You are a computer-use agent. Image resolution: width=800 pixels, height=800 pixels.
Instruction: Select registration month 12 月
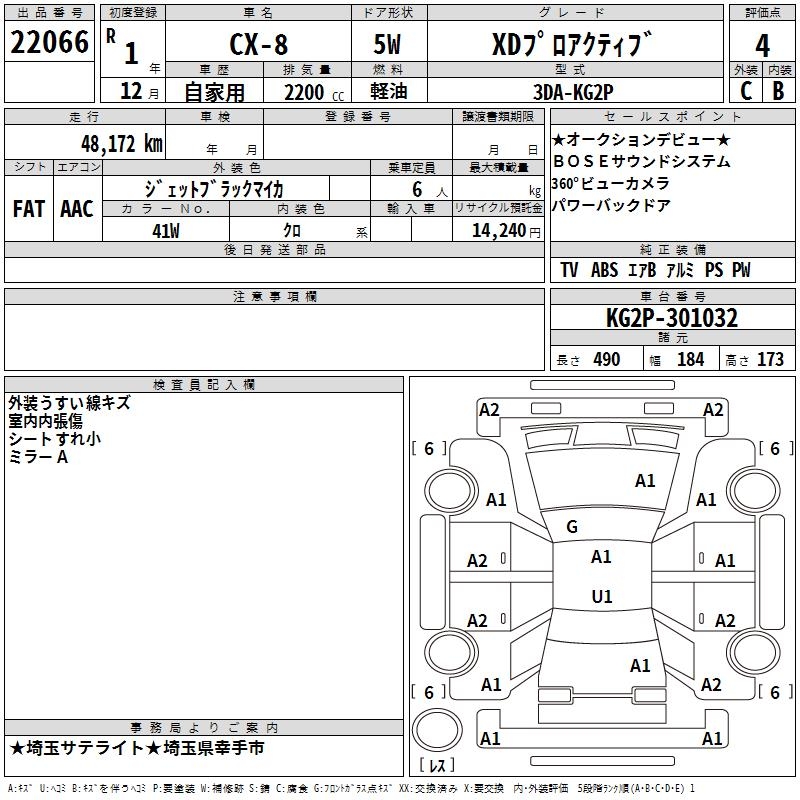(x=139, y=91)
